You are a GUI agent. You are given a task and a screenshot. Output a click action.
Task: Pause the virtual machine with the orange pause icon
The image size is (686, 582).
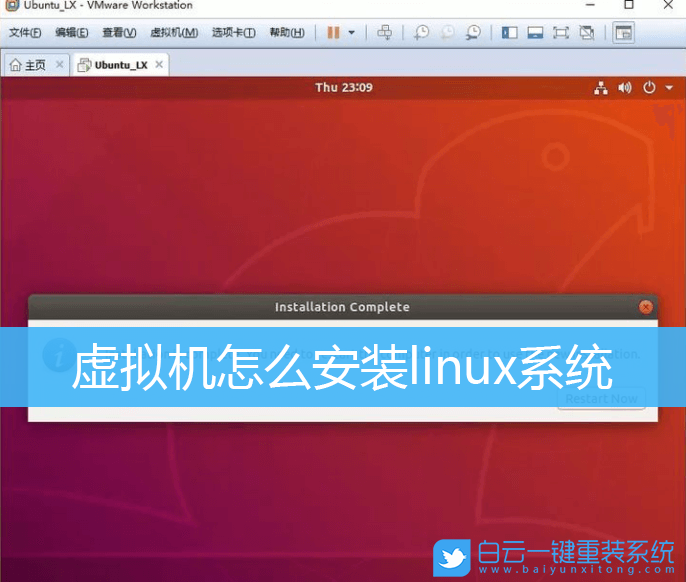[x=333, y=32]
